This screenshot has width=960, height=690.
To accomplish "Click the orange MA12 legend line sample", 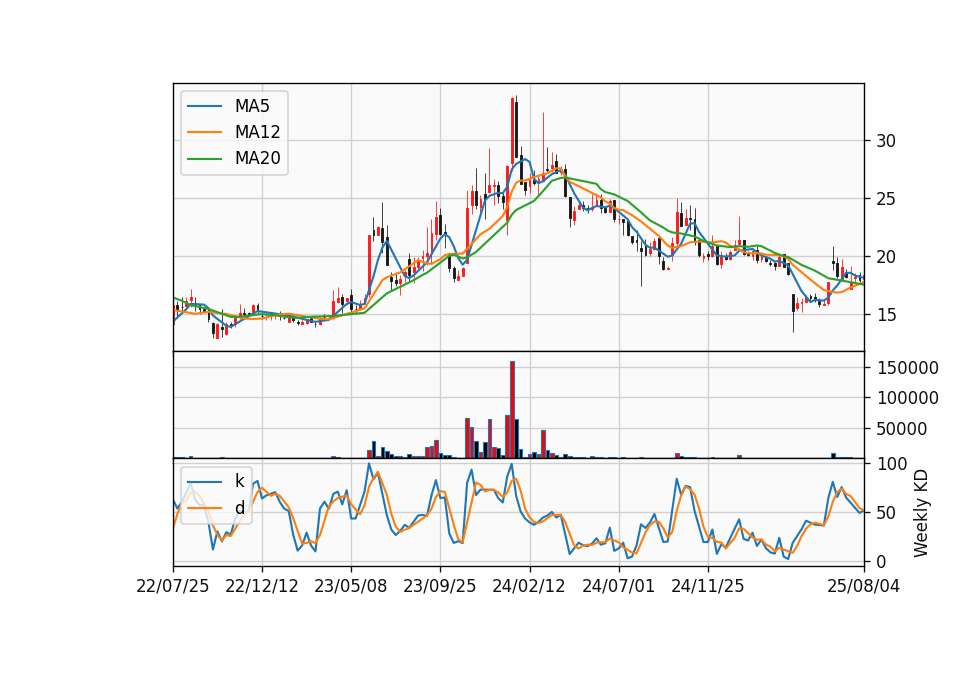I will (x=204, y=132).
